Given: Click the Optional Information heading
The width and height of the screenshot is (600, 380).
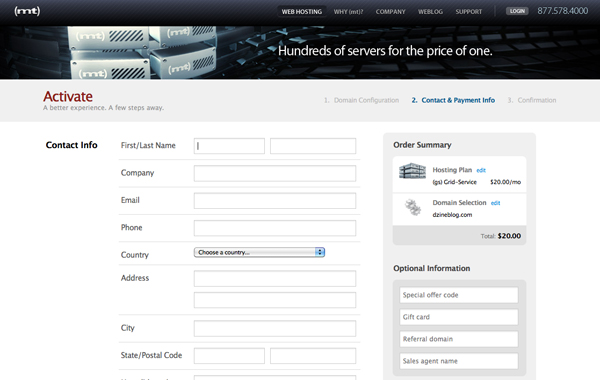Looking at the screenshot, I should [x=432, y=268].
